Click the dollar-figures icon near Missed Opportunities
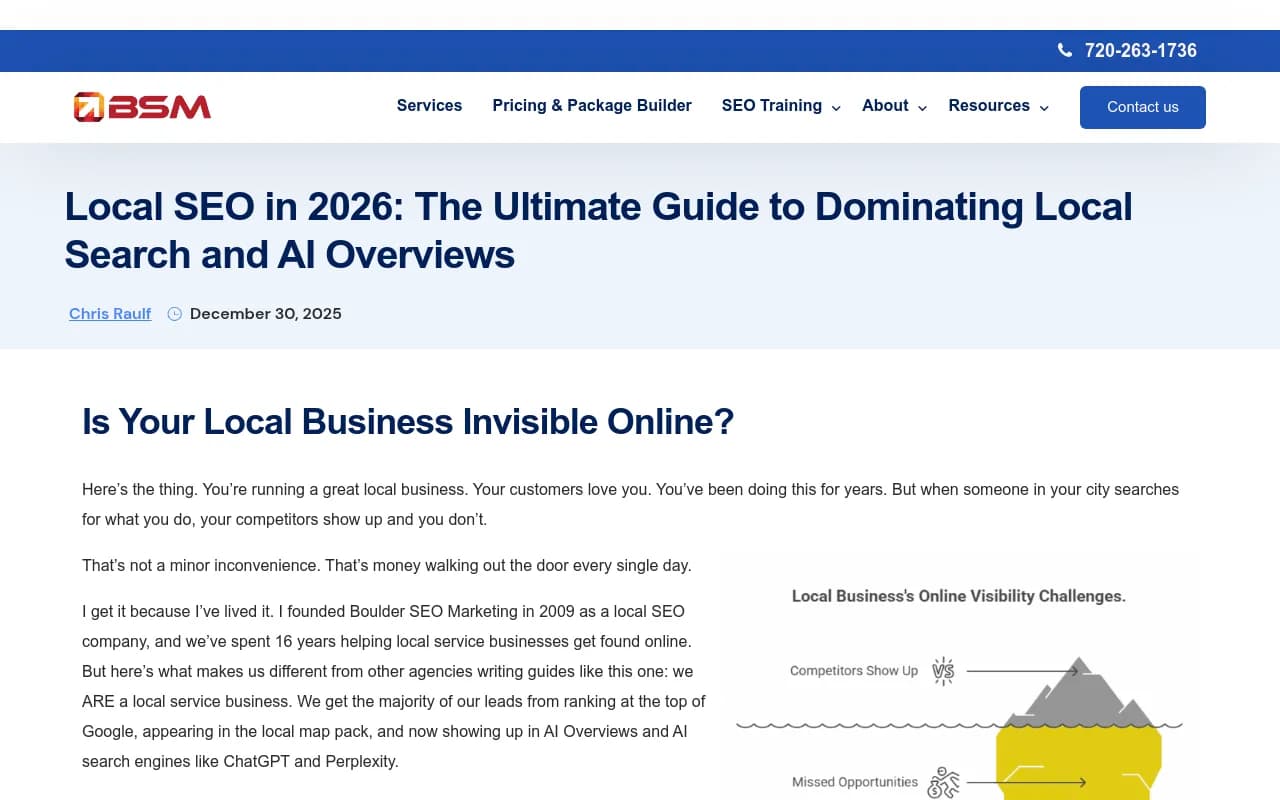Screen dimensions: 1280x800 [941, 780]
